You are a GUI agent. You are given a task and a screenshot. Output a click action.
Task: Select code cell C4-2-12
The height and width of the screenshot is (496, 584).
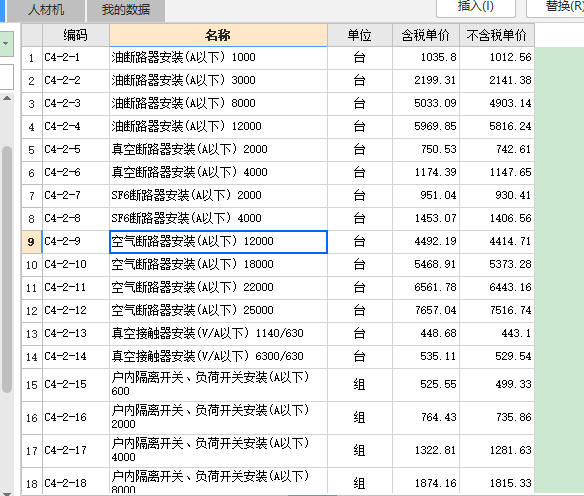click(76, 311)
